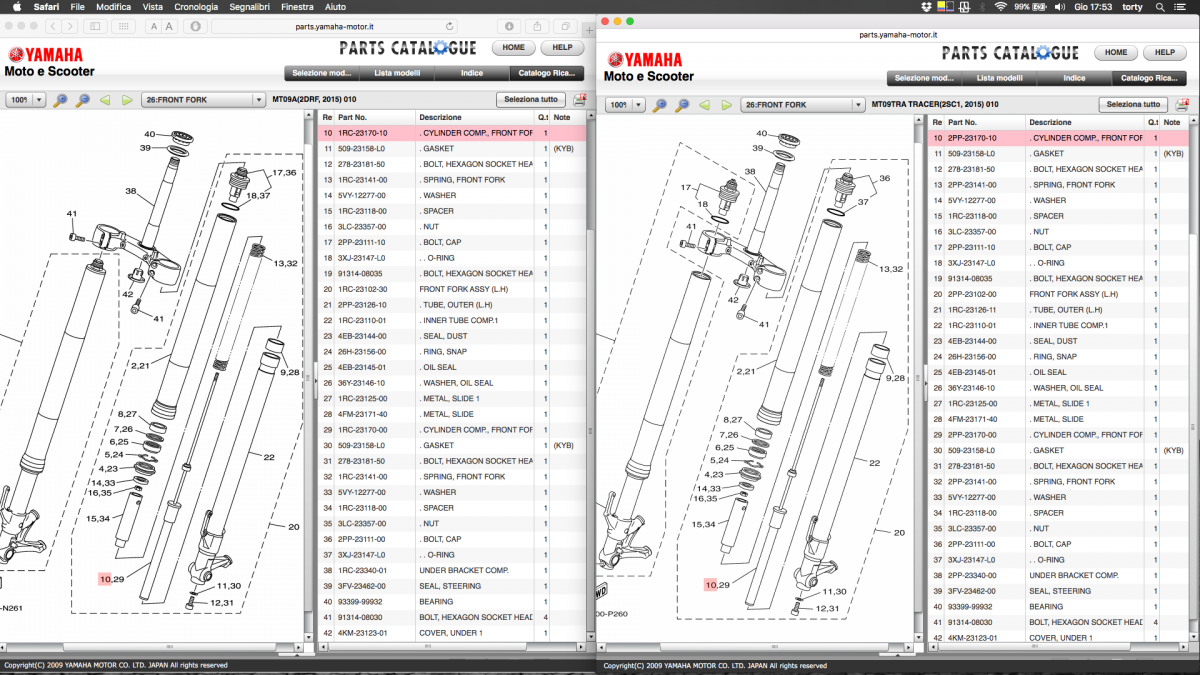
Task: Open the Finestra menu
Action: [298, 7]
